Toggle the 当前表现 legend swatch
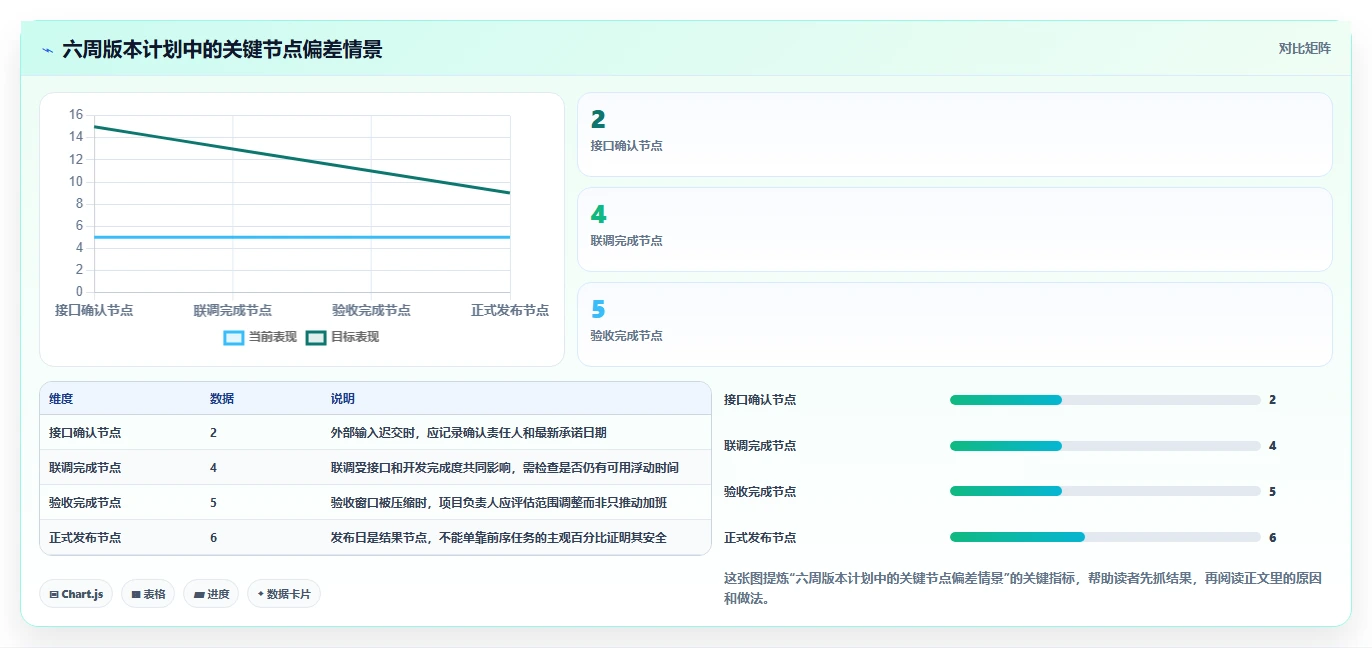Image resolution: width=1372 pixels, height=648 pixels. click(233, 338)
